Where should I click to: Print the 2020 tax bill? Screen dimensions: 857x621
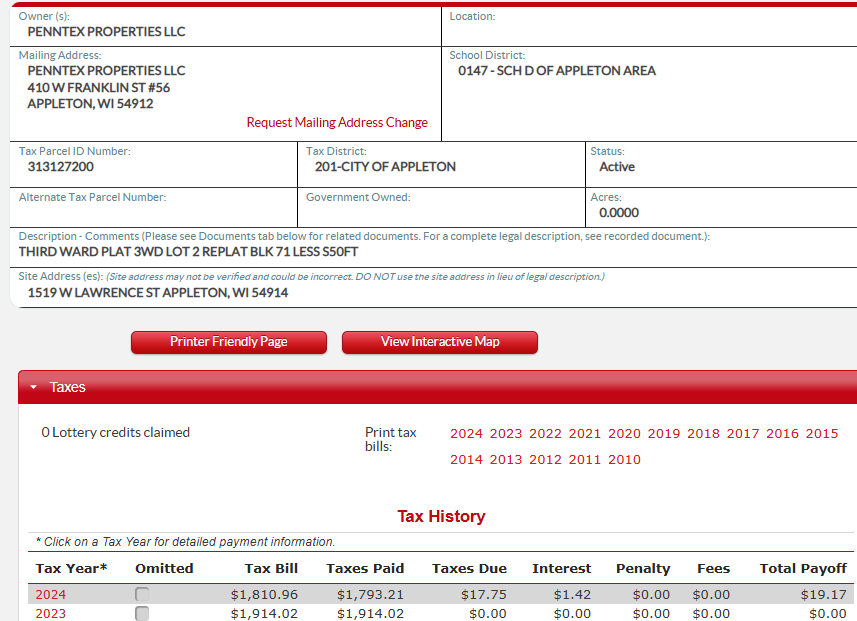tap(624, 434)
